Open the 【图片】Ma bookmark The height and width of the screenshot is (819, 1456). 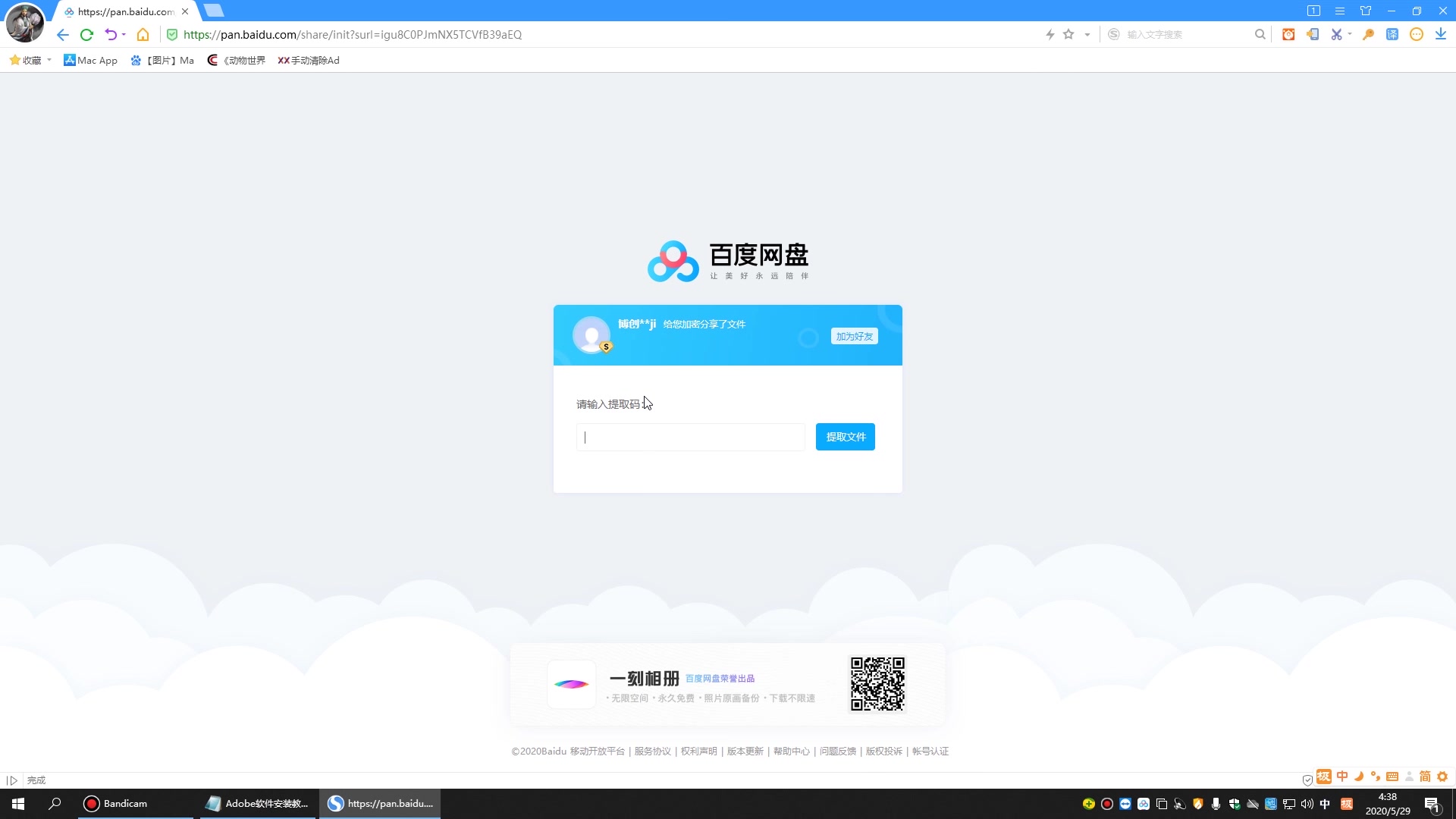click(162, 61)
